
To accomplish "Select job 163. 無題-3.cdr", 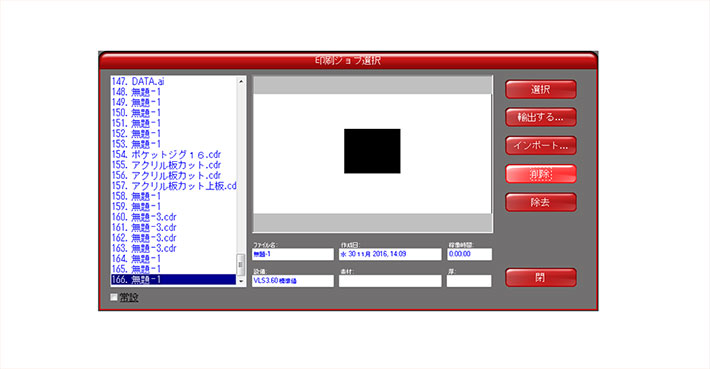I will pyautogui.click(x=174, y=248).
